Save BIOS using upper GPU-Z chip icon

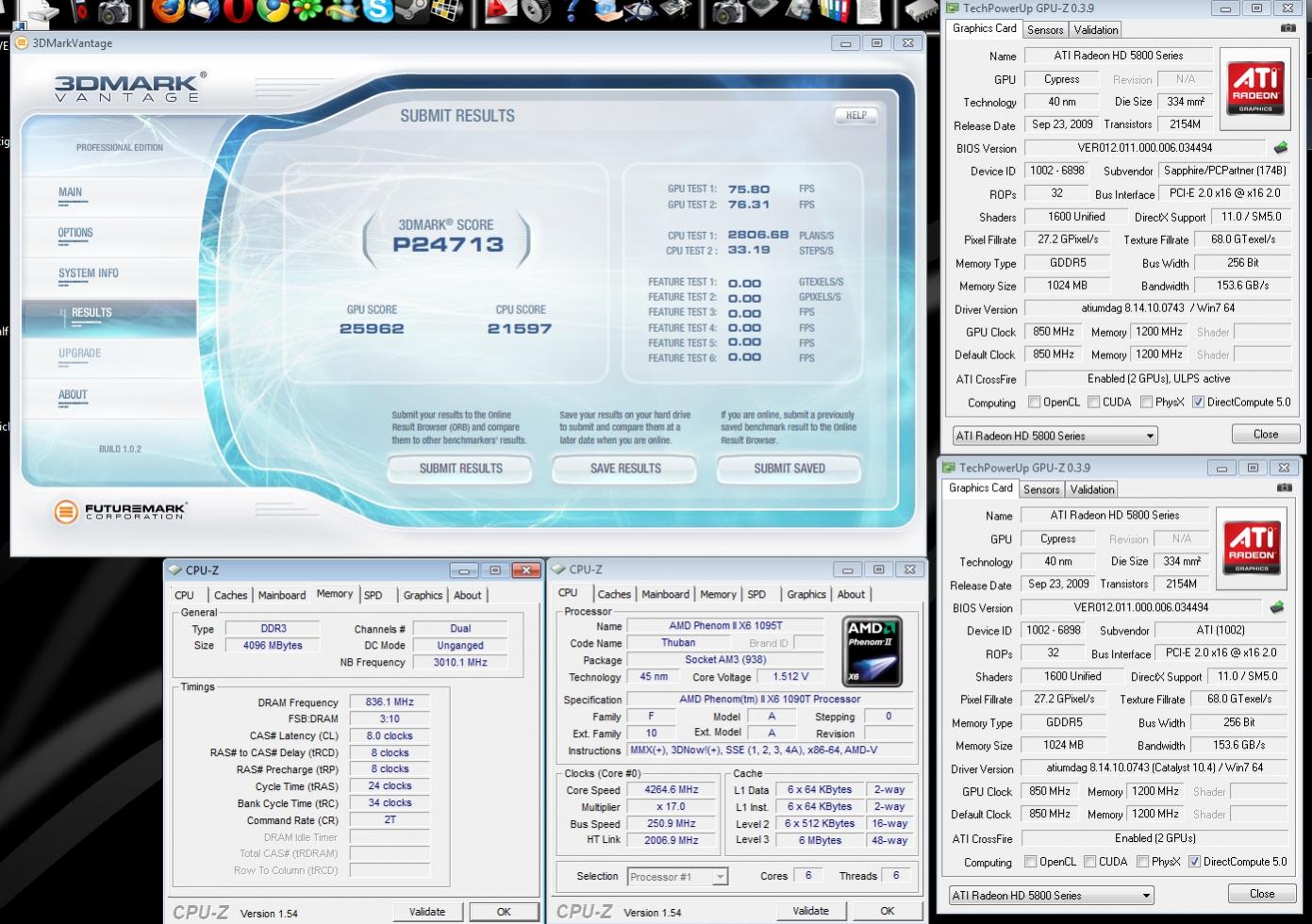point(1280,147)
